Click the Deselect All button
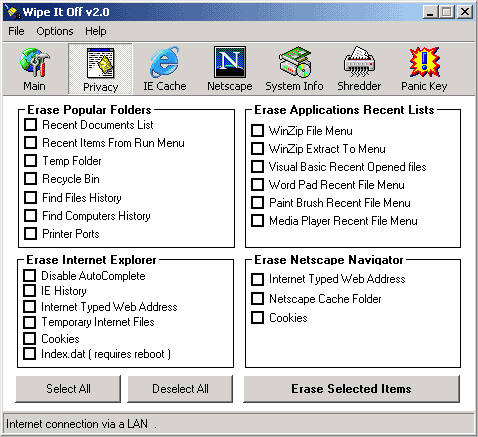 (180, 389)
